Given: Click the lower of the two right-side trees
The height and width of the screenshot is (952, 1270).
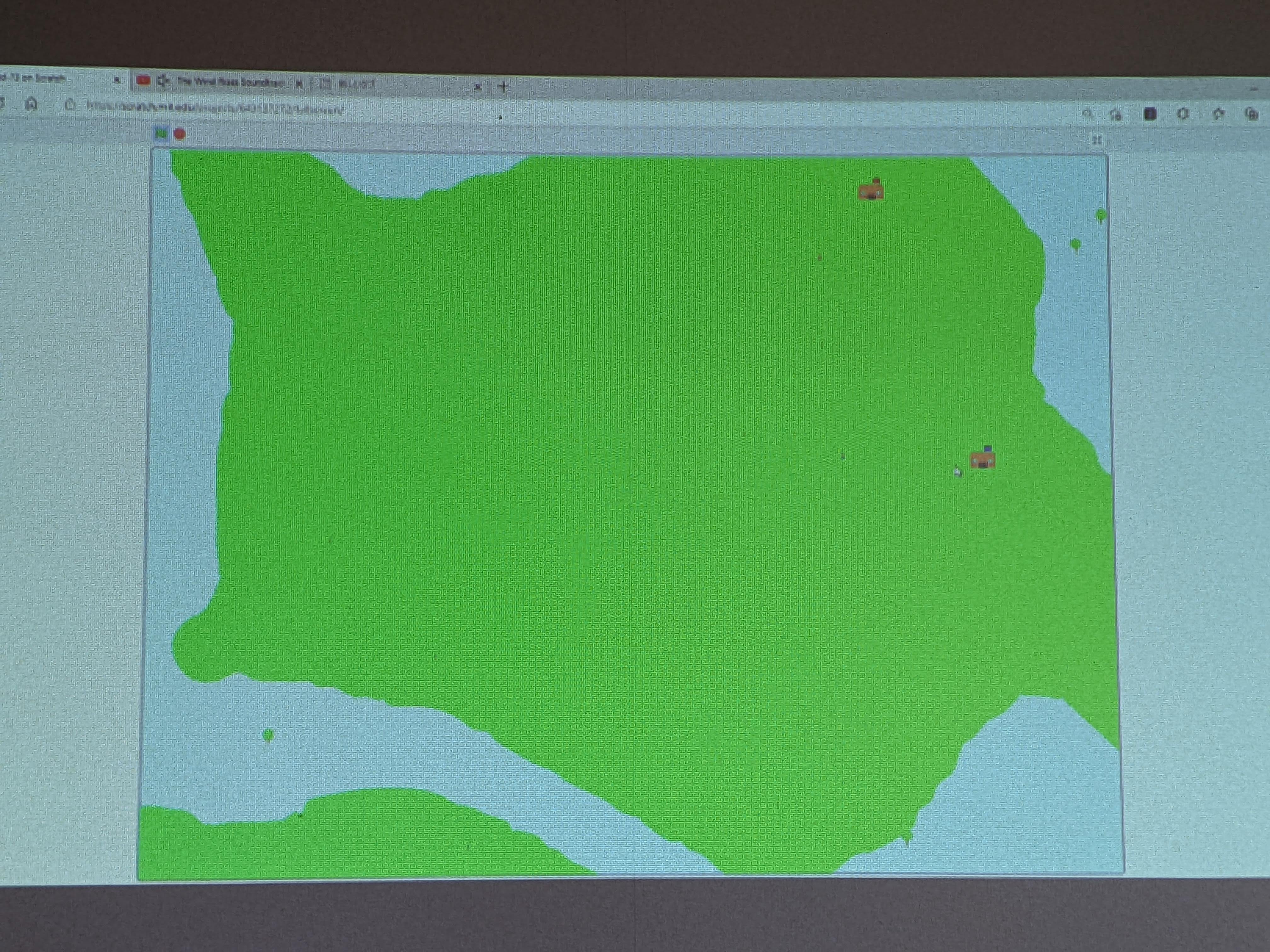Looking at the screenshot, I should tap(1076, 245).
